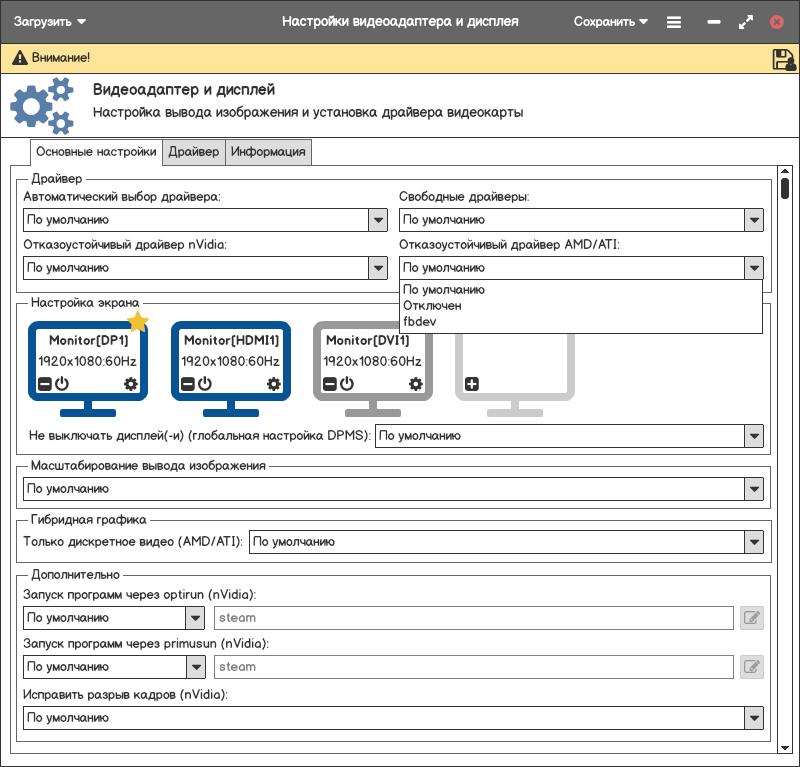Click the vertical scrollbar handle
This screenshot has height=767, width=800.
[x=786, y=188]
